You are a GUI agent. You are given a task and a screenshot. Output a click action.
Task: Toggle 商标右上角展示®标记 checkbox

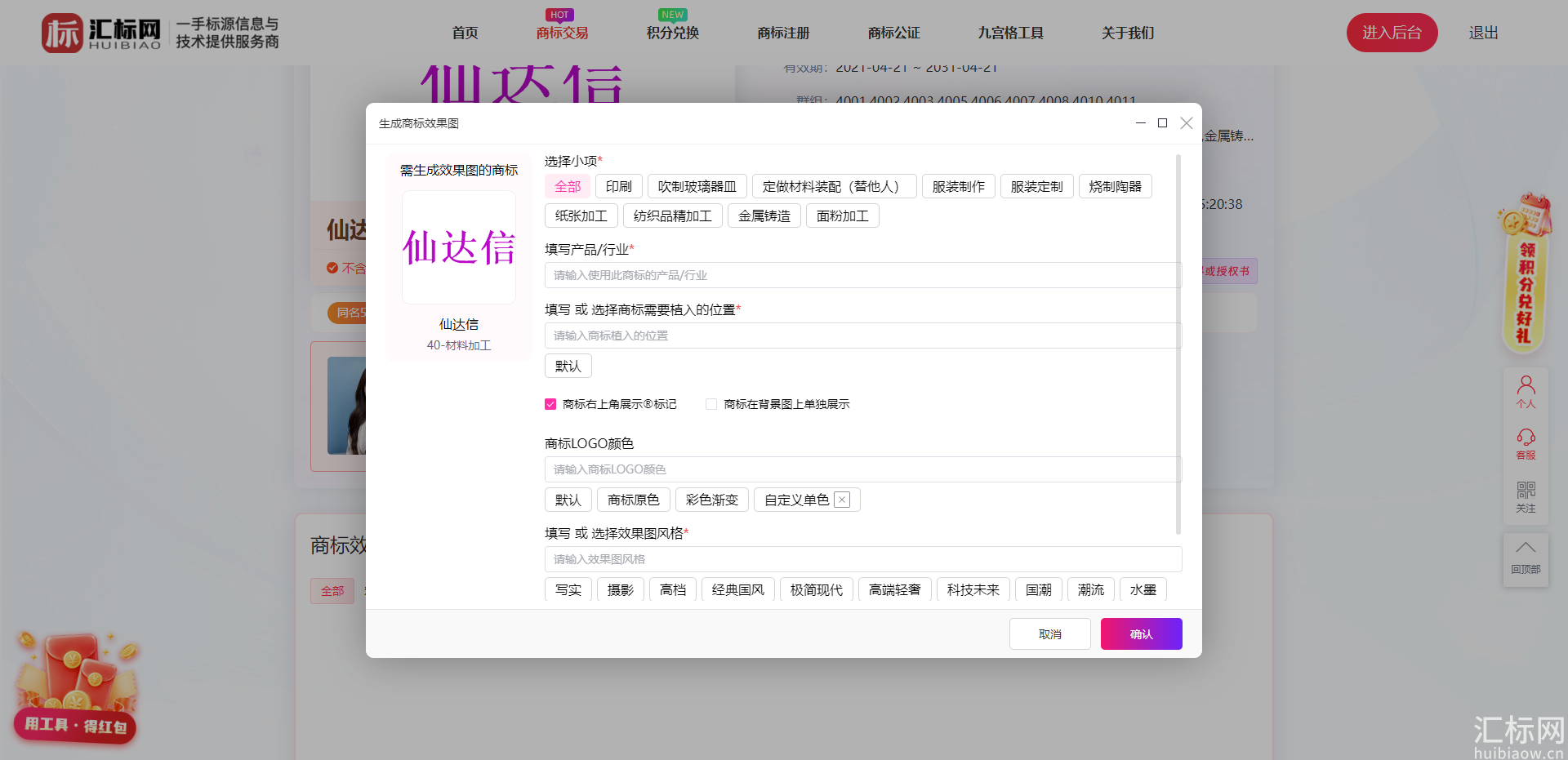click(x=550, y=404)
